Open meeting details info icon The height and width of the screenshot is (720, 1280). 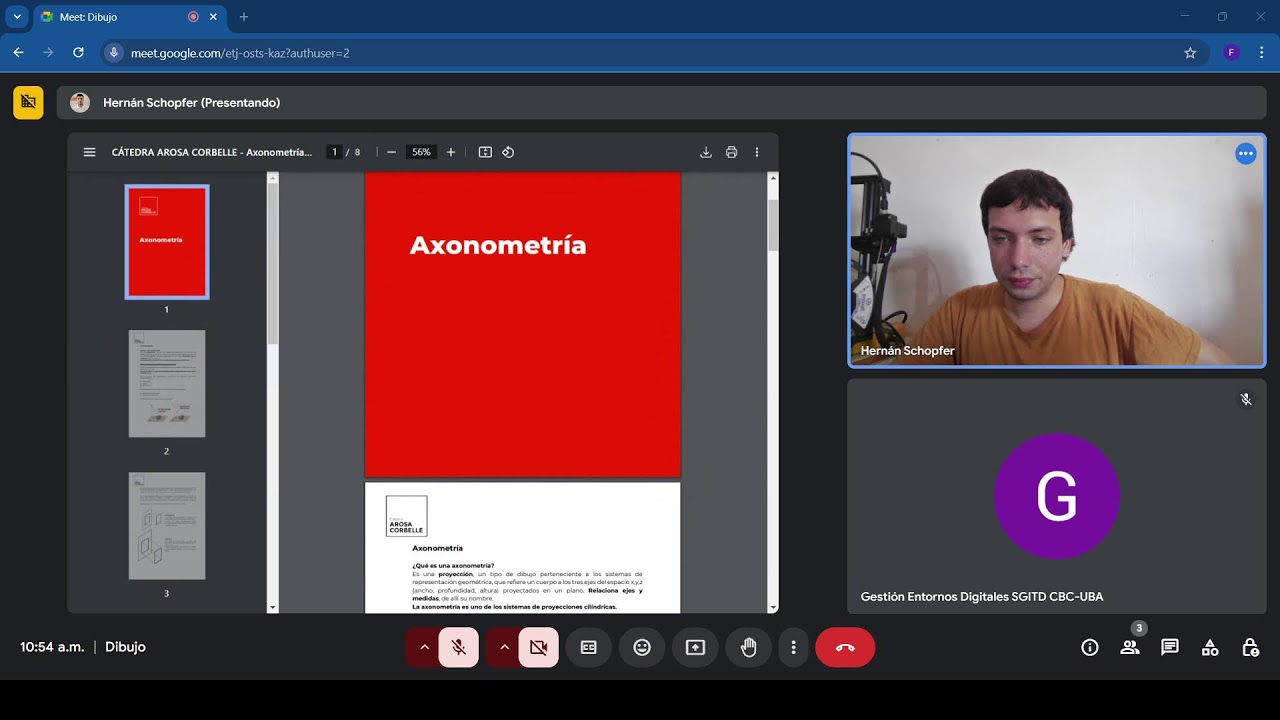(x=1090, y=647)
